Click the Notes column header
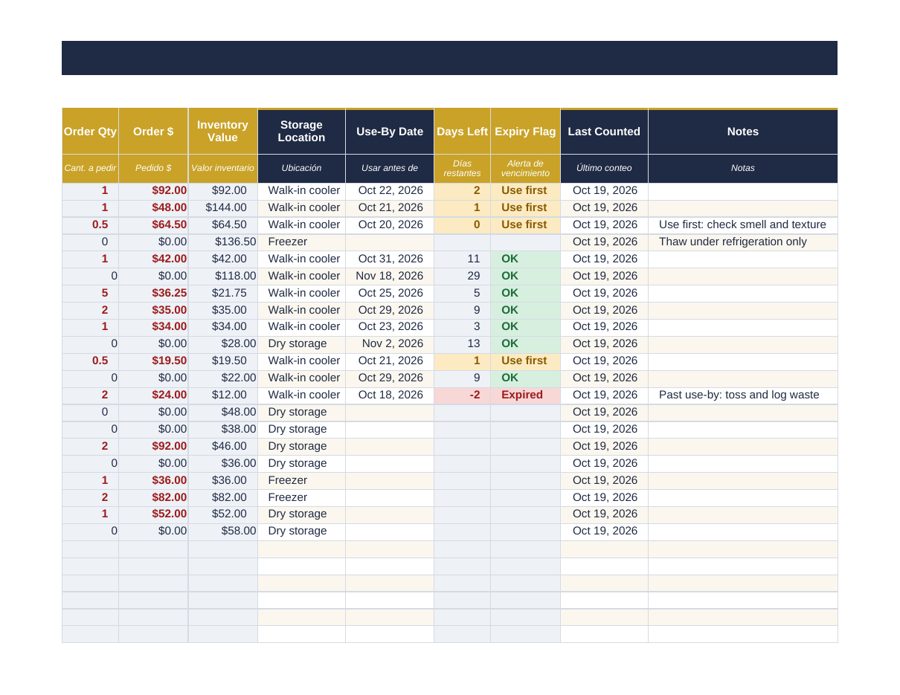900x695 pixels. (743, 131)
